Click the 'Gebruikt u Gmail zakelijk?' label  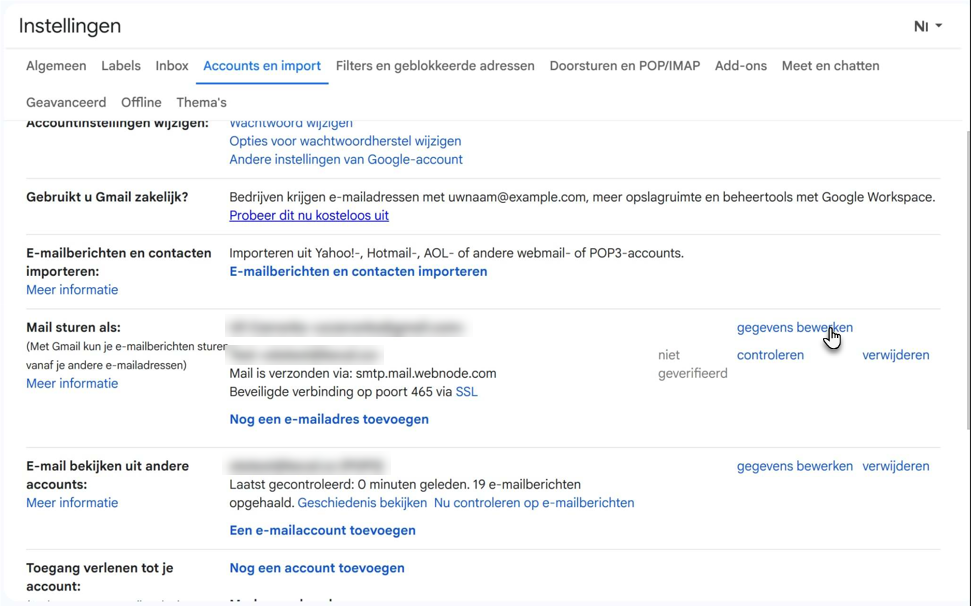point(107,197)
